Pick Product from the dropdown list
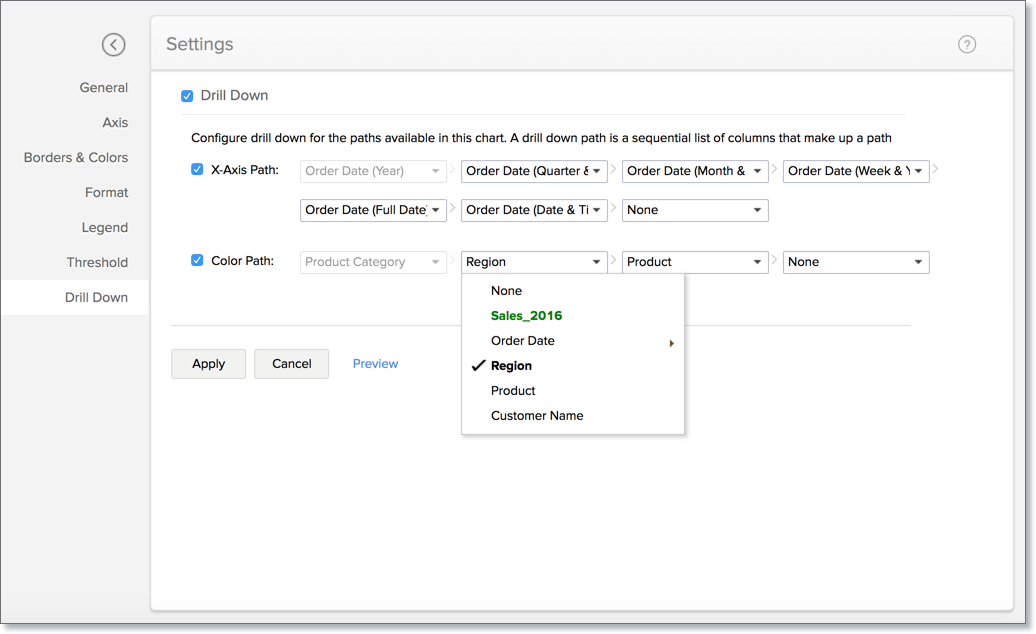1036x634 pixels. pos(513,391)
